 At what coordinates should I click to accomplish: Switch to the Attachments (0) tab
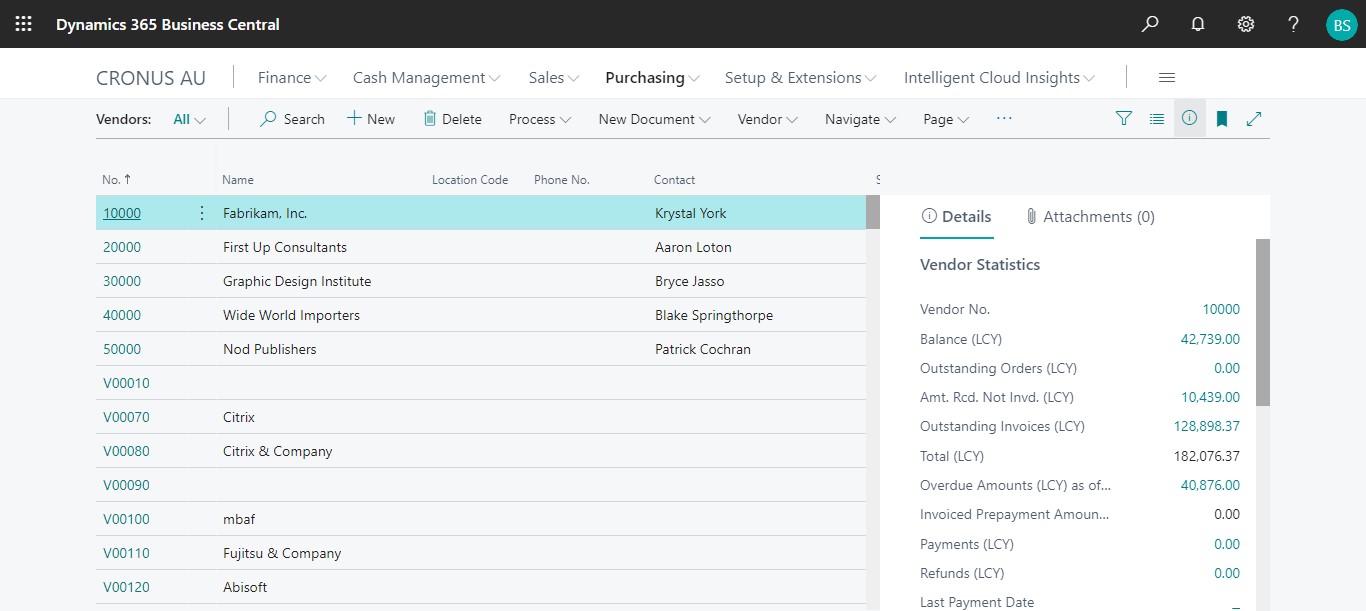(x=1090, y=217)
